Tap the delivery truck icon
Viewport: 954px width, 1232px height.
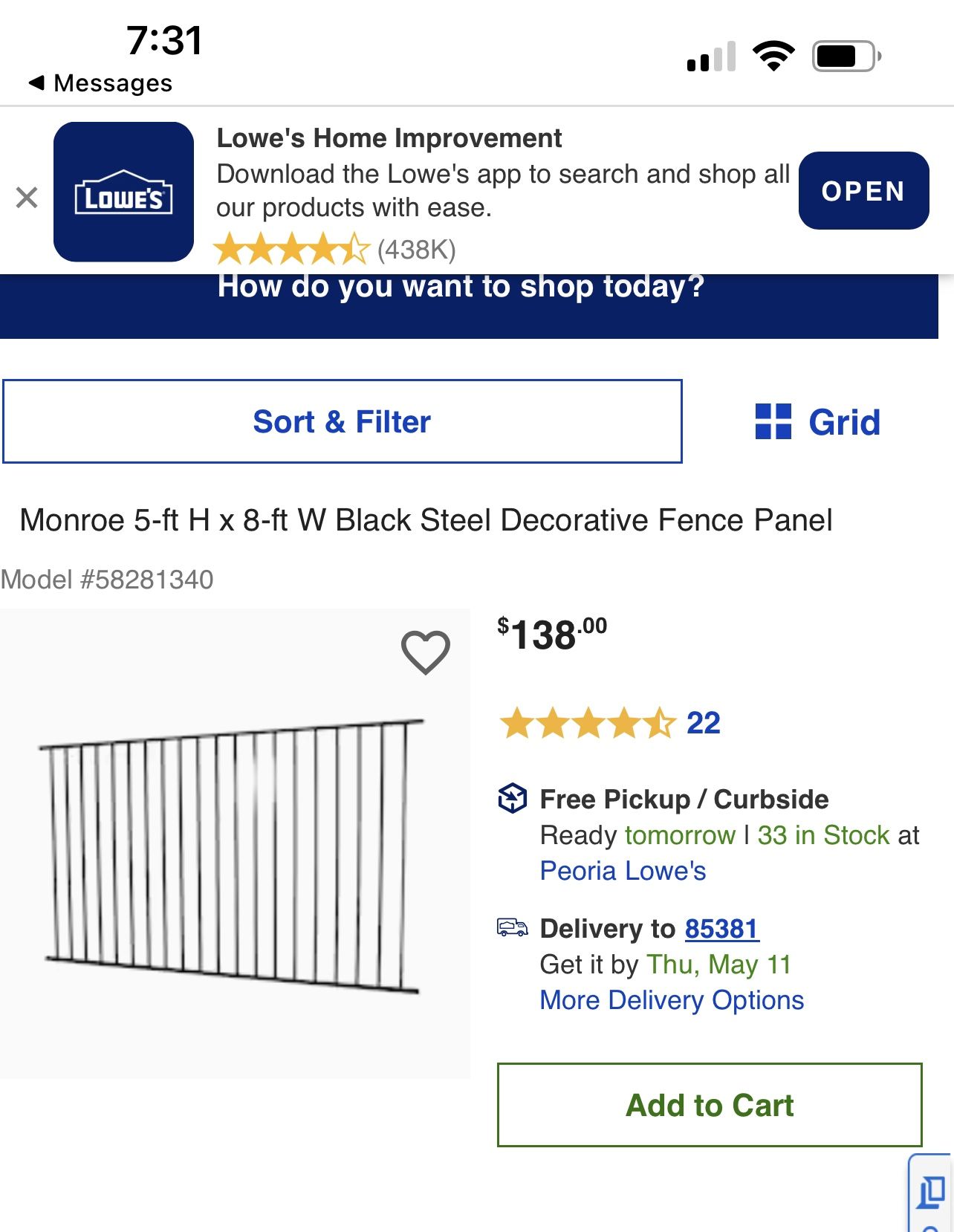point(512,927)
